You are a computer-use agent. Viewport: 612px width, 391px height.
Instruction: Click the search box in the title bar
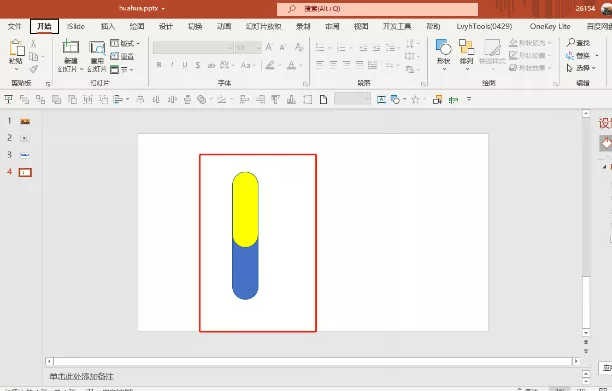tap(377, 9)
